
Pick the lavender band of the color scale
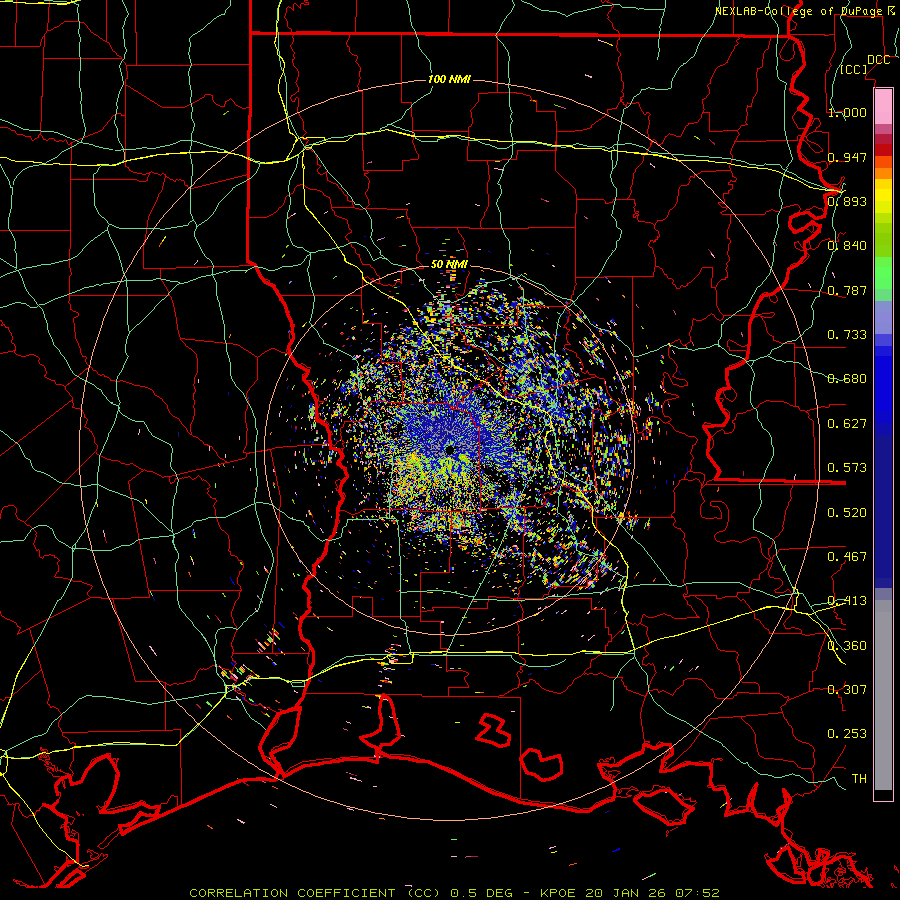coord(883,318)
